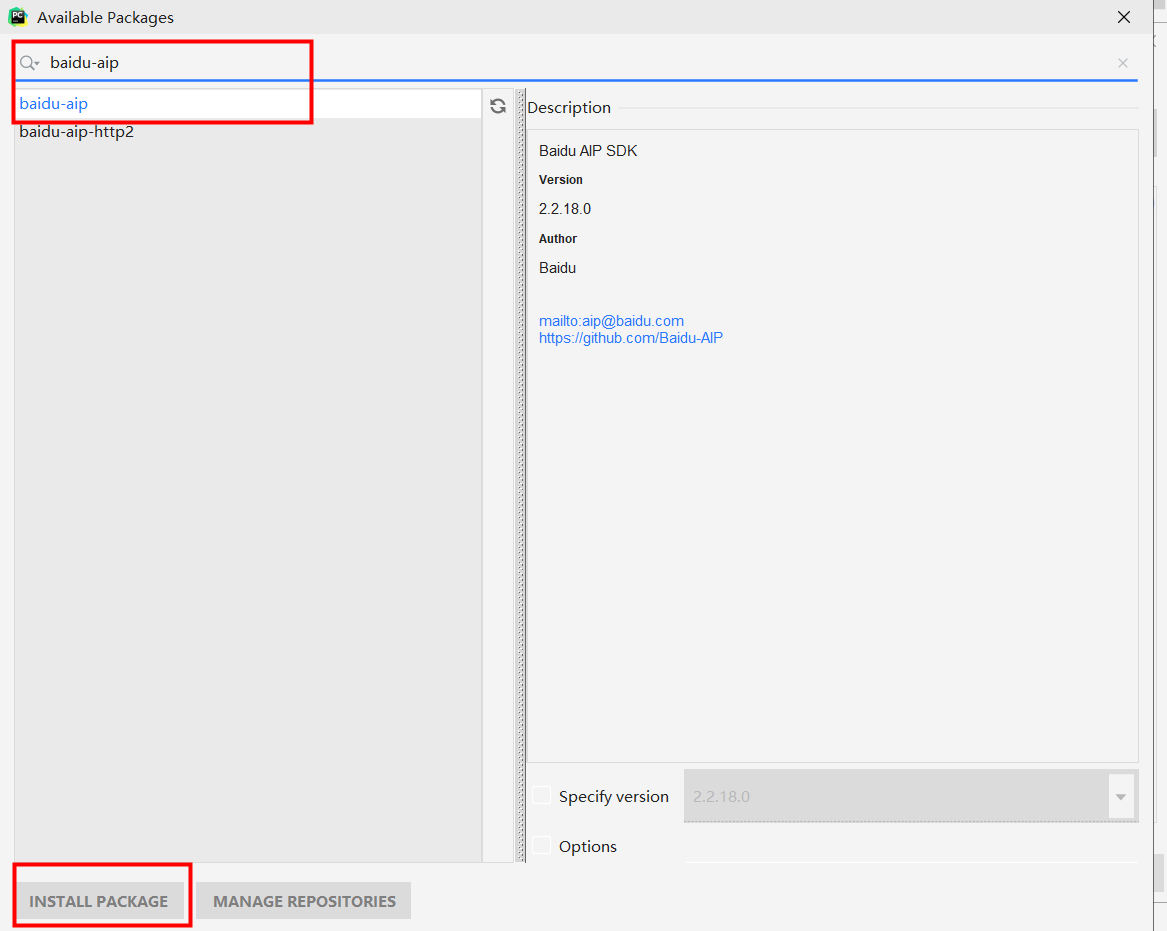Screen dimensions: 1167x931
Task: Reload the package list
Action: (498, 106)
